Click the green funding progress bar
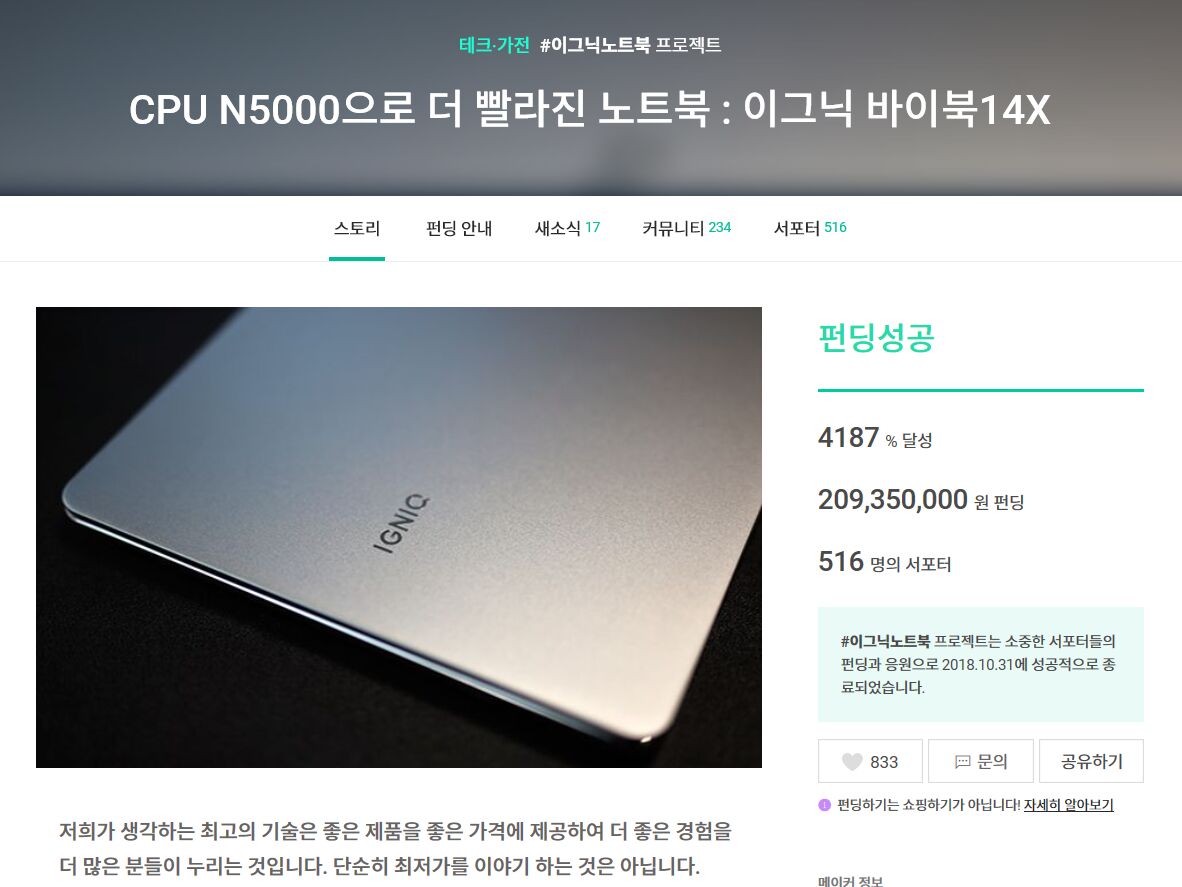This screenshot has width=1182, height=887. click(981, 390)
